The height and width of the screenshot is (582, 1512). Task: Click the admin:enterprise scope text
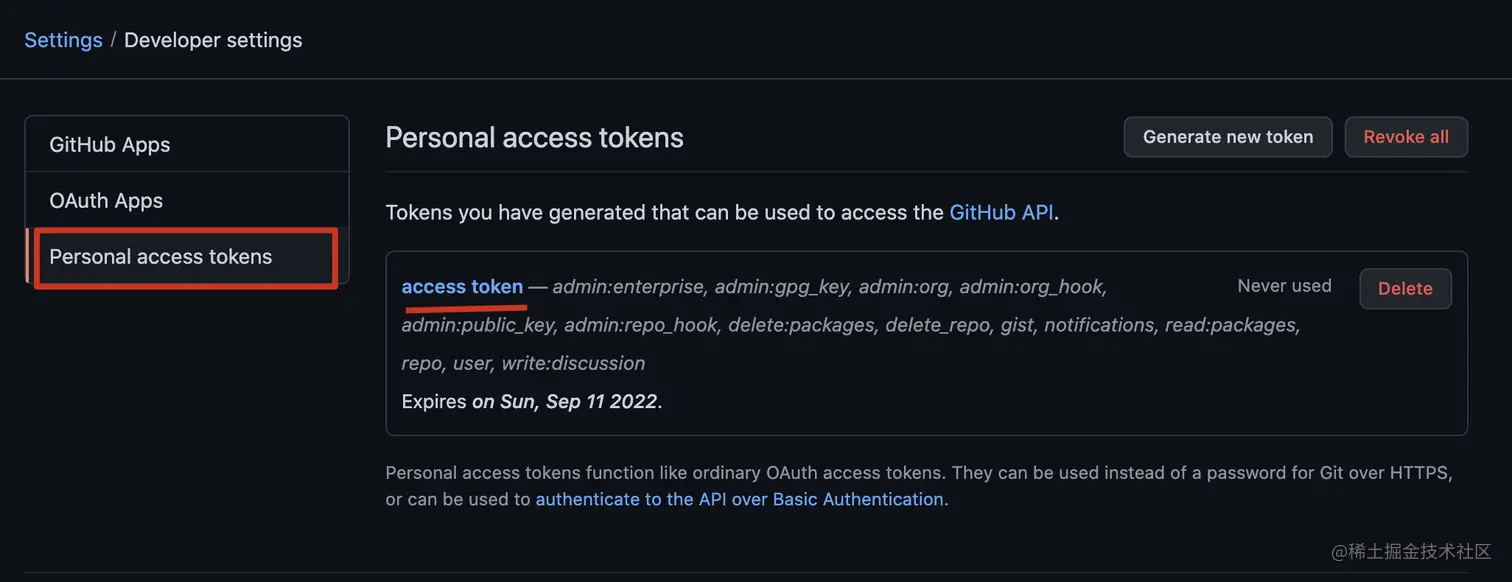629,287
